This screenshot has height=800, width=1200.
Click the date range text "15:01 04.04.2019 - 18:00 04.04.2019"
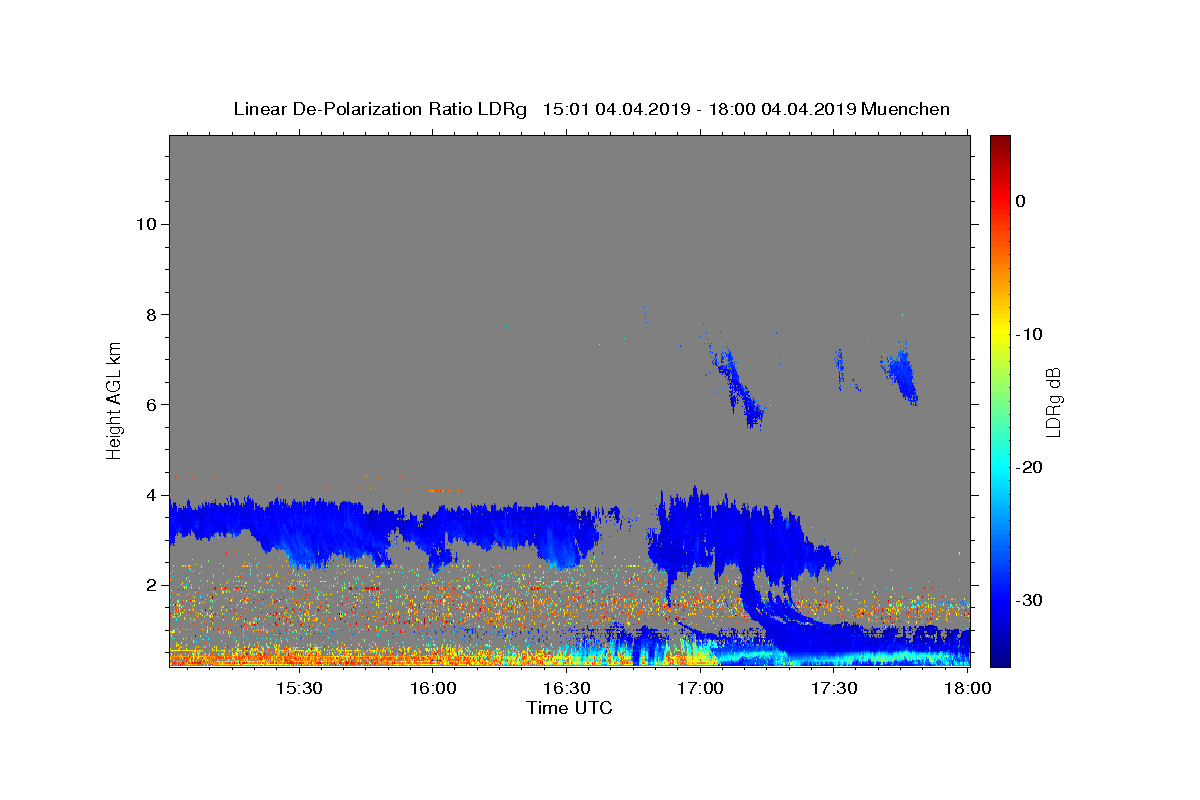pyautogui.click(x=699, y=109)
